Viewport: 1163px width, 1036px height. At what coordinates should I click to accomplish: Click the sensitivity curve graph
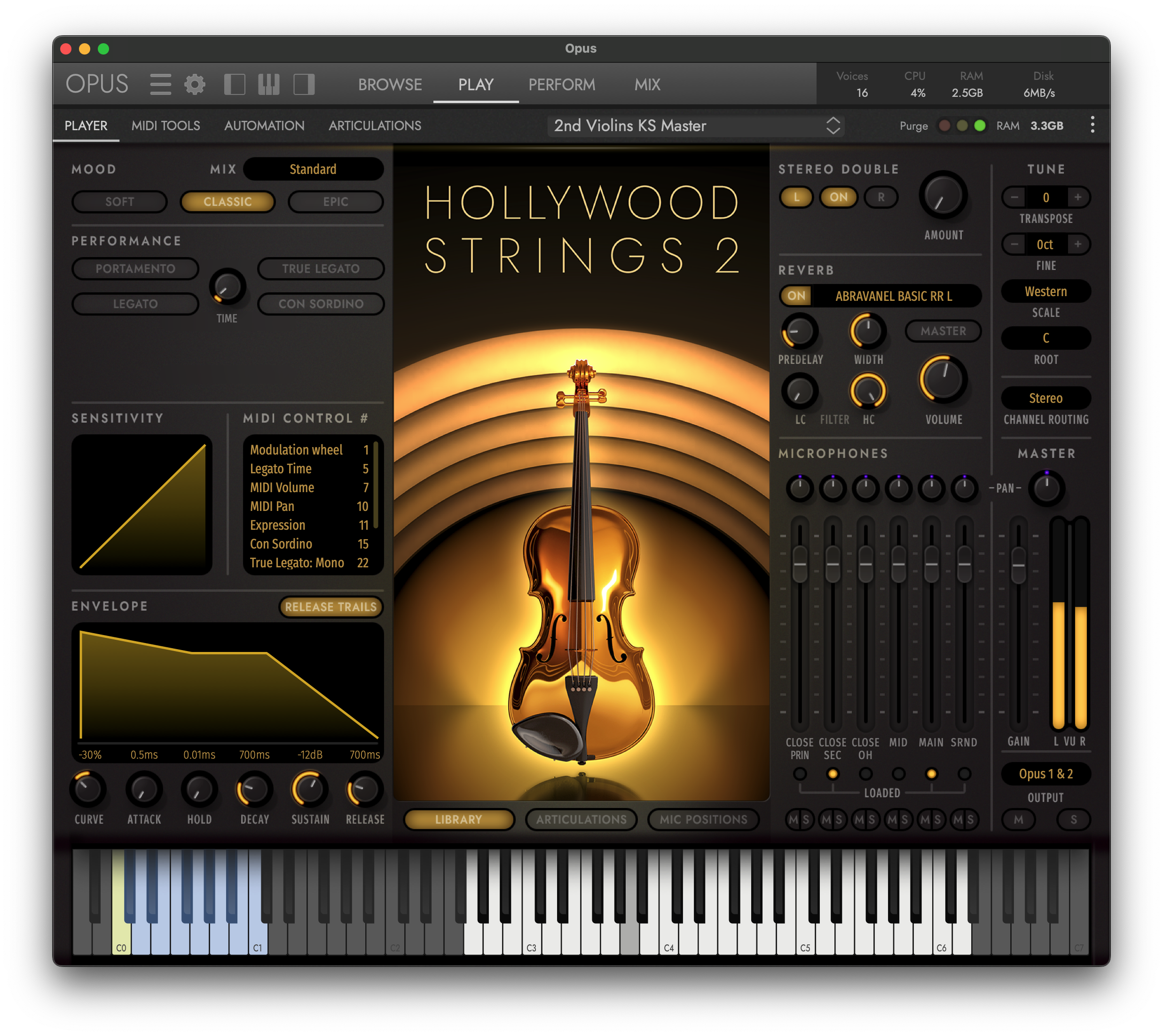pyautogui.click(x=142, y=504)
